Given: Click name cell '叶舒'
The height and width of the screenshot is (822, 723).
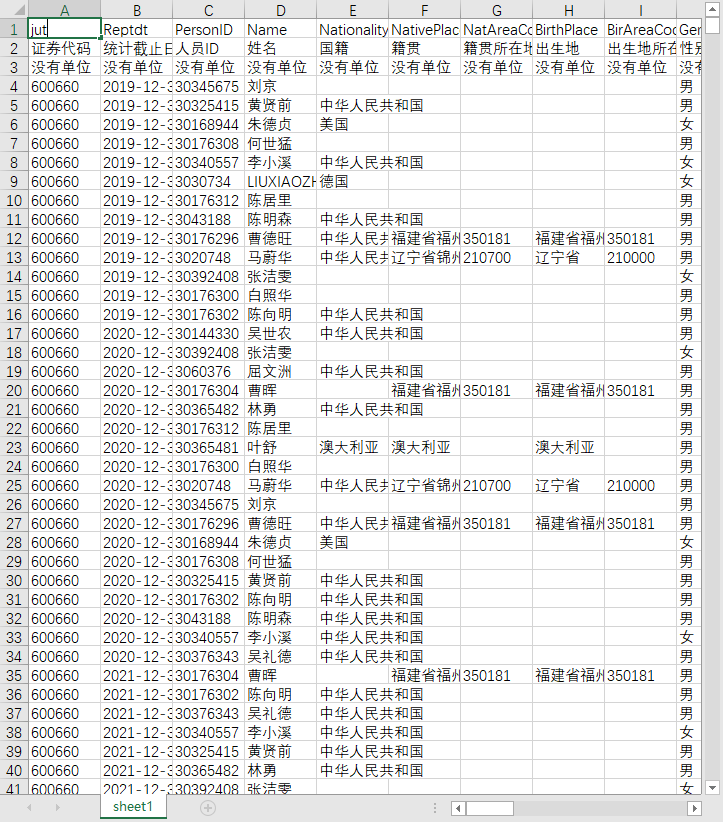Looking at the screenshot, I should coord(280,447).
